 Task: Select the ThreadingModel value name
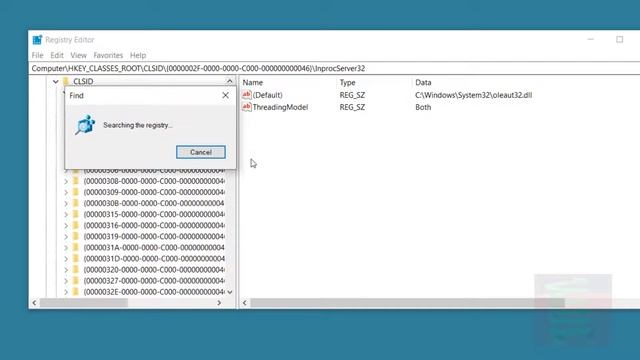click(280, 107)
